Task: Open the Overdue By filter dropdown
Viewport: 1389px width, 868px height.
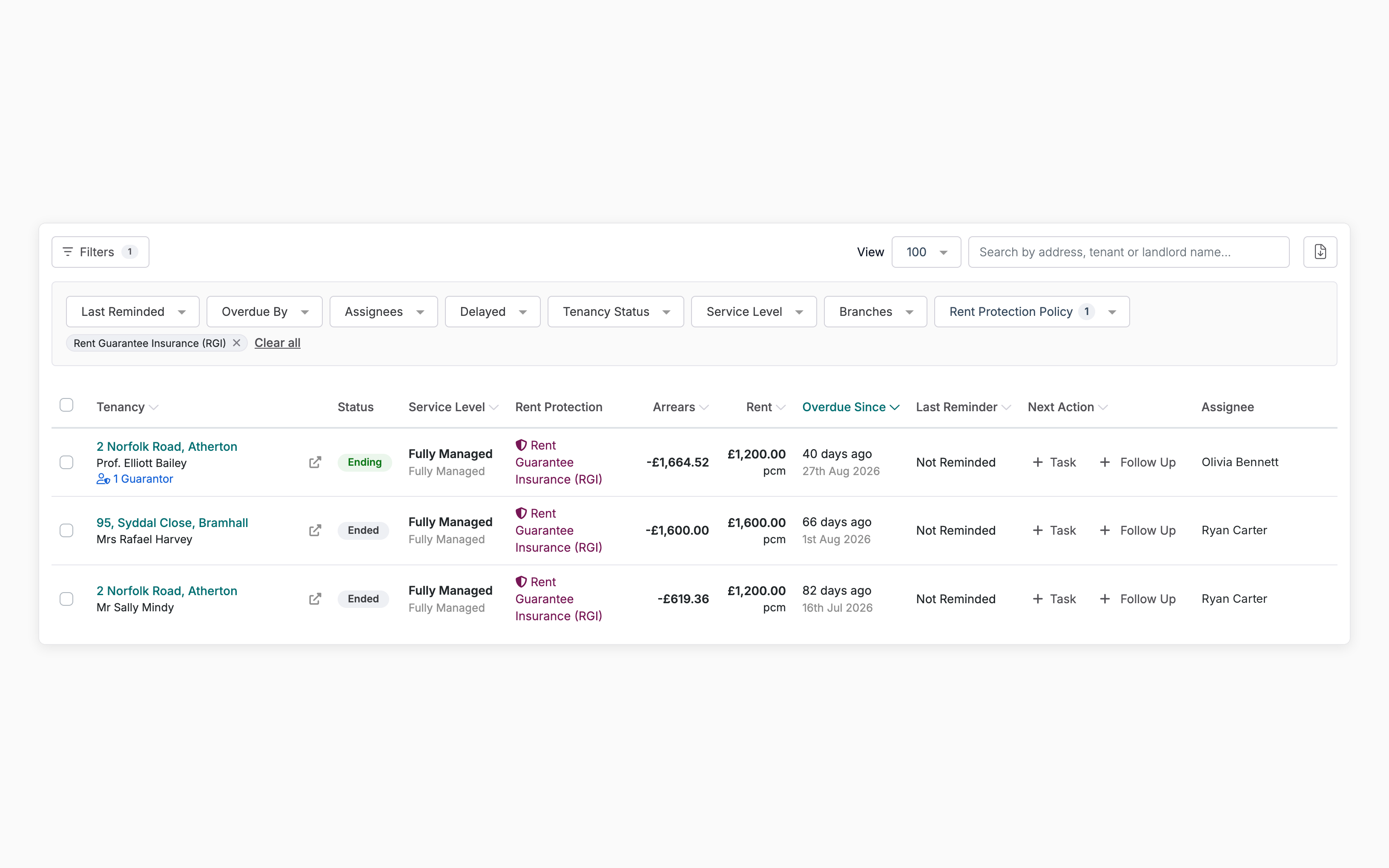Action: coord(264,312)
